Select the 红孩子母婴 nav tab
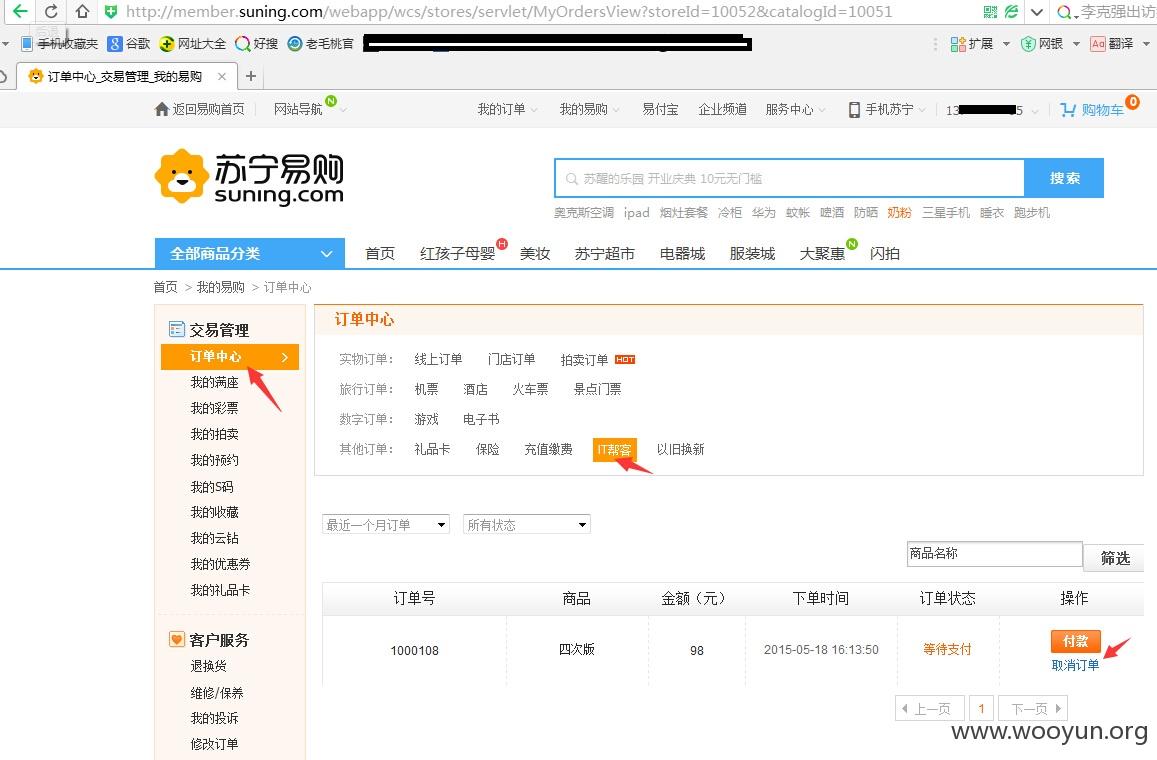Viewport: 1157px width, 760px height. coord(457,253)
